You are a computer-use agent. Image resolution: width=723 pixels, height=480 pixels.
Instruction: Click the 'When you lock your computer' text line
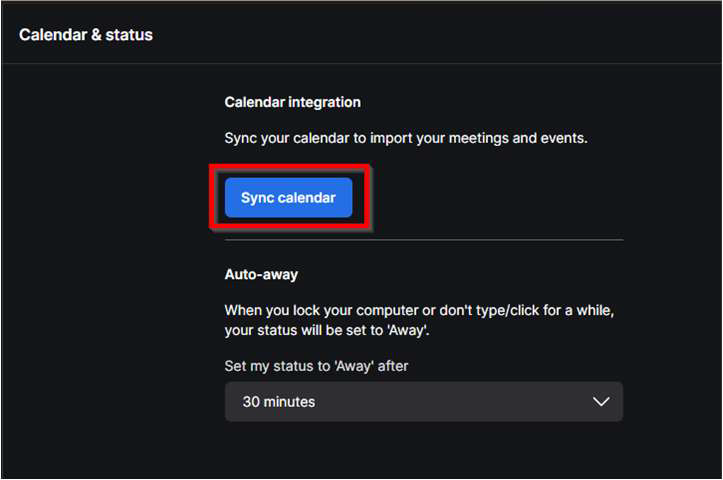(x=418, y=310)
